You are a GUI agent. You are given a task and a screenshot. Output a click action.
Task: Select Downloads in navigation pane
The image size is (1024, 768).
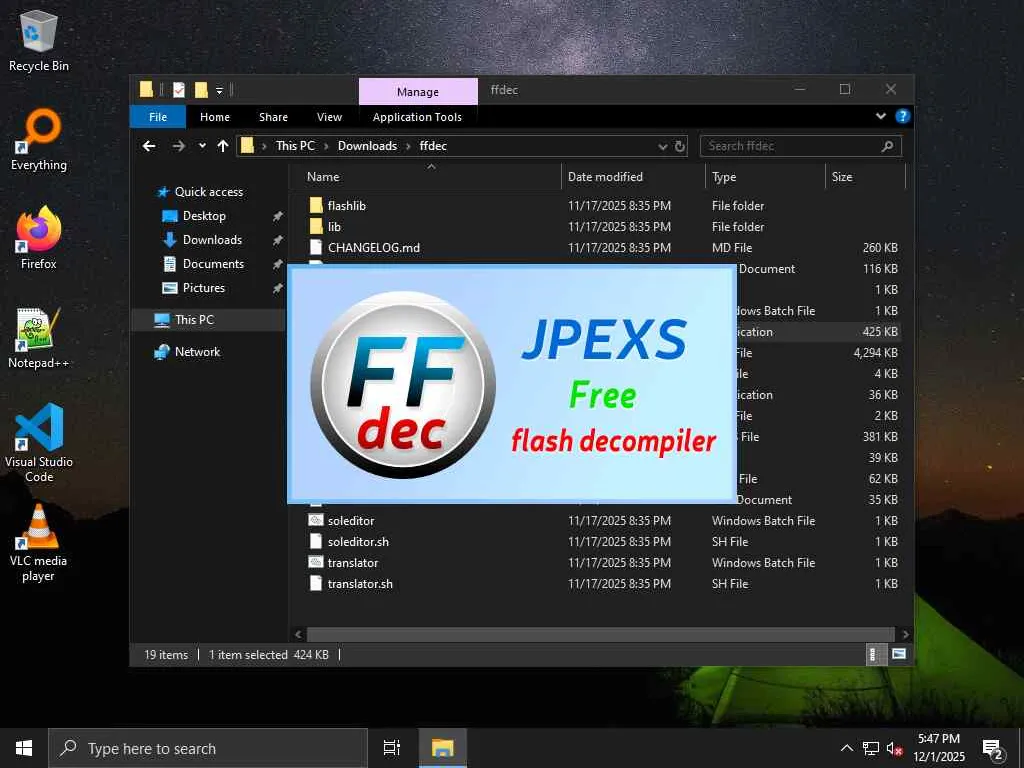pos(212,240)
